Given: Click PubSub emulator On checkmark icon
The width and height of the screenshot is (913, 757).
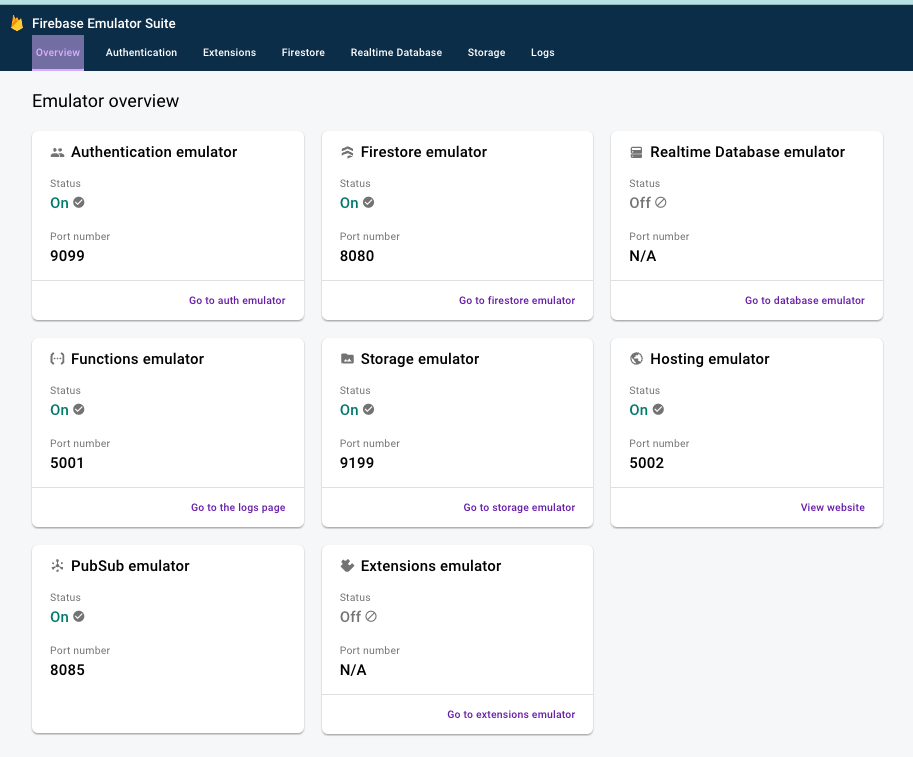Looking at the screenshot, I should tap(79, 616).
